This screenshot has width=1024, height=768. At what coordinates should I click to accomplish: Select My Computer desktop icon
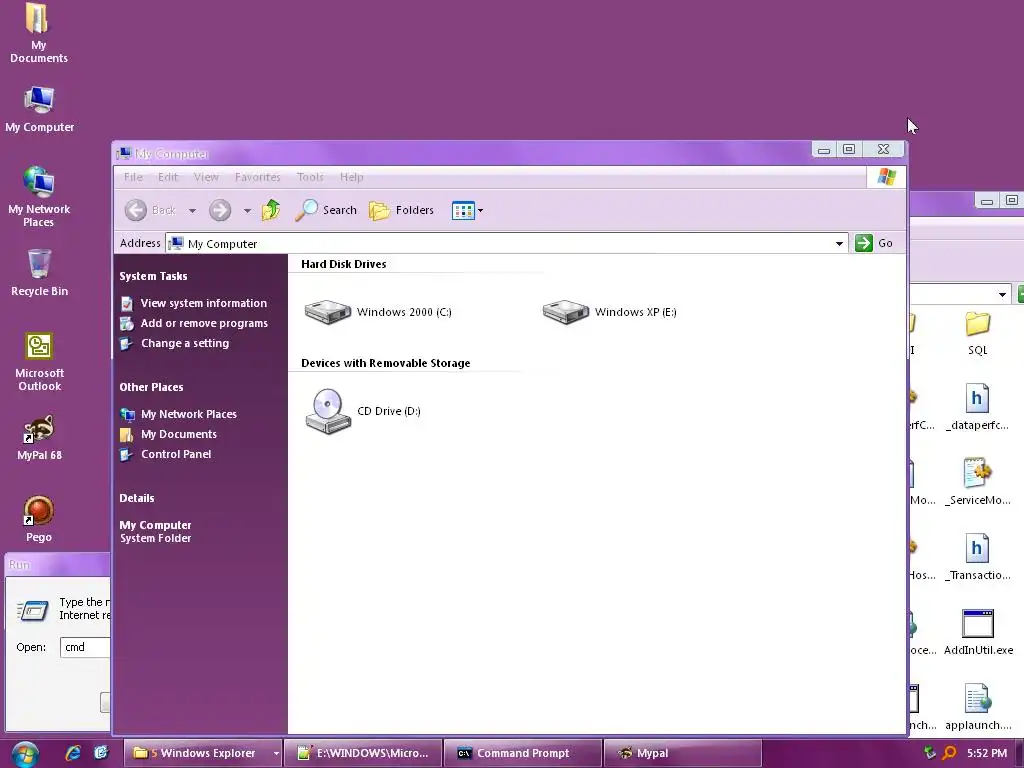39,110
